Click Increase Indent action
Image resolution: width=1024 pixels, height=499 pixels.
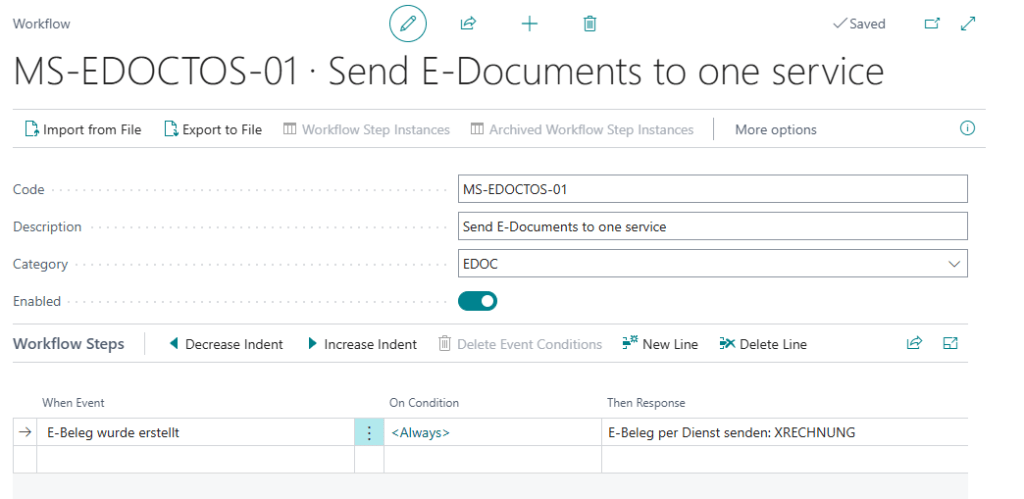tap(361, 344)
